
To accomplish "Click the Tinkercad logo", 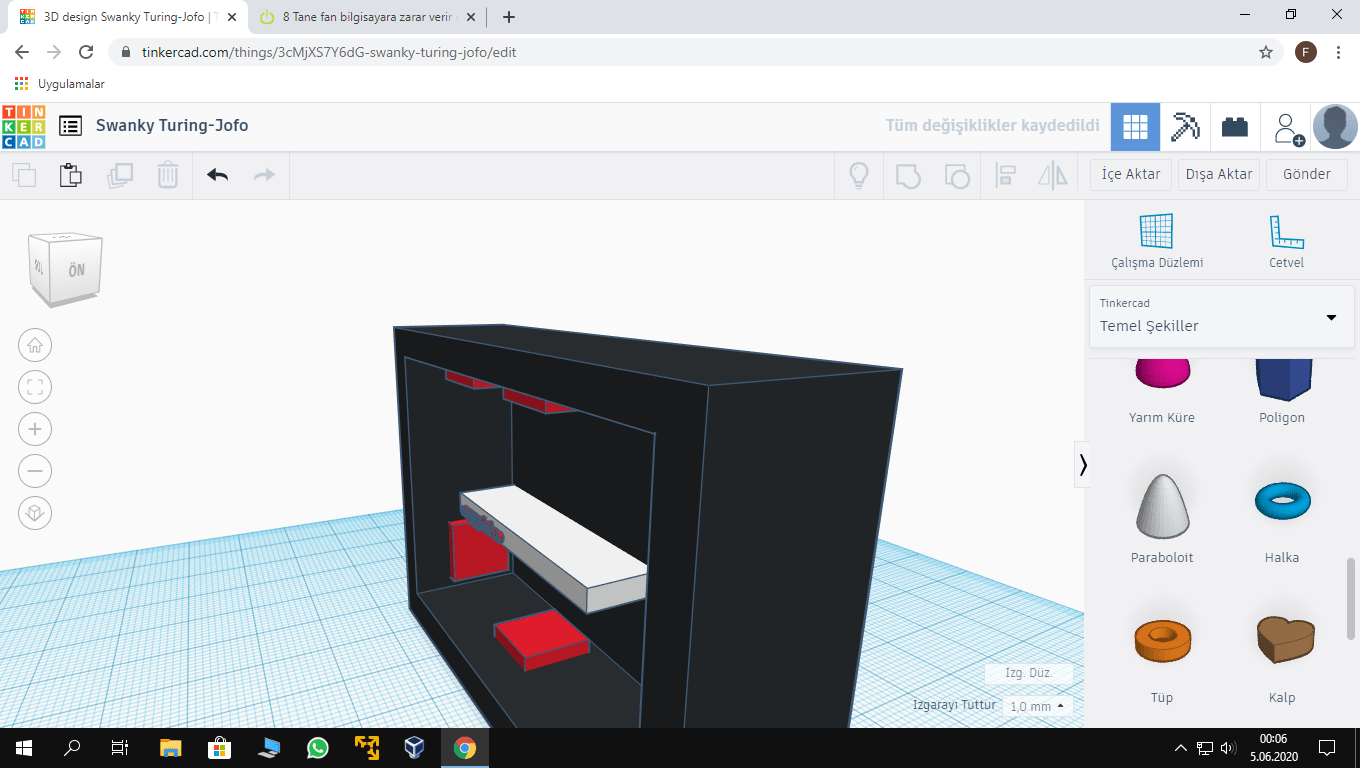I will 24,126.
